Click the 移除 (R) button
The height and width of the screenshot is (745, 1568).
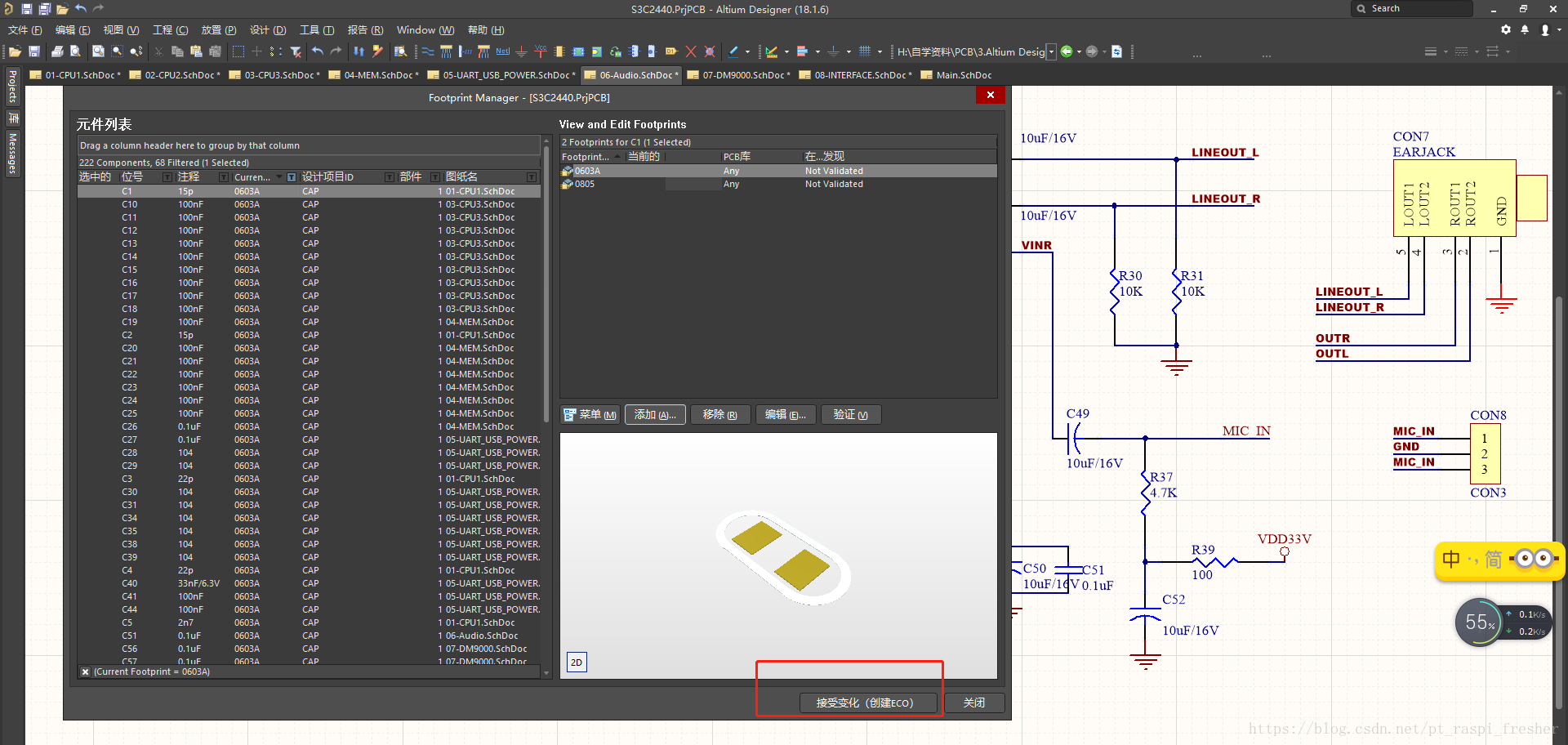coord(719,415)
